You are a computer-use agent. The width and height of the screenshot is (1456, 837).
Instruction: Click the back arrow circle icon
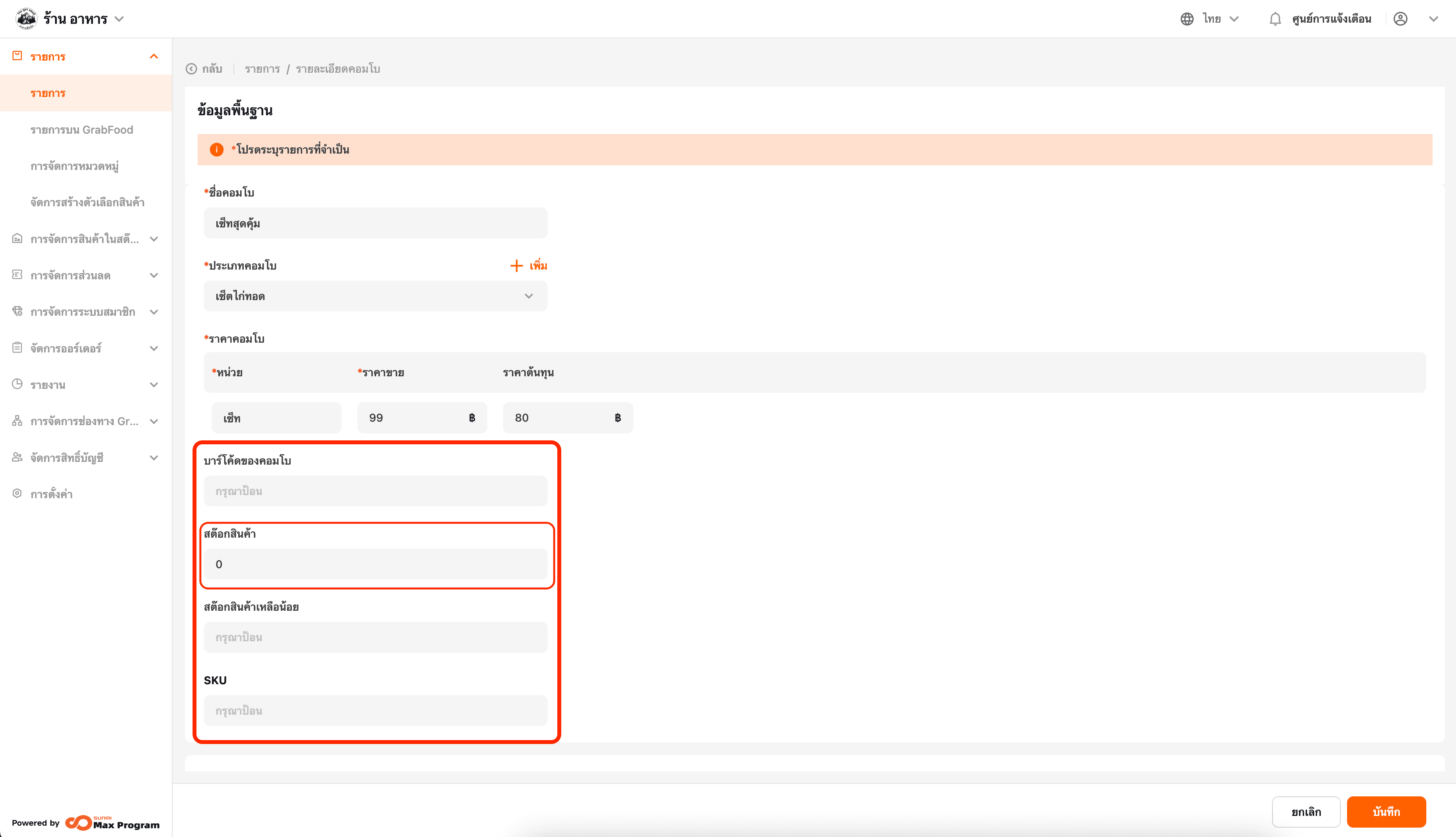(x=191, y=69)
